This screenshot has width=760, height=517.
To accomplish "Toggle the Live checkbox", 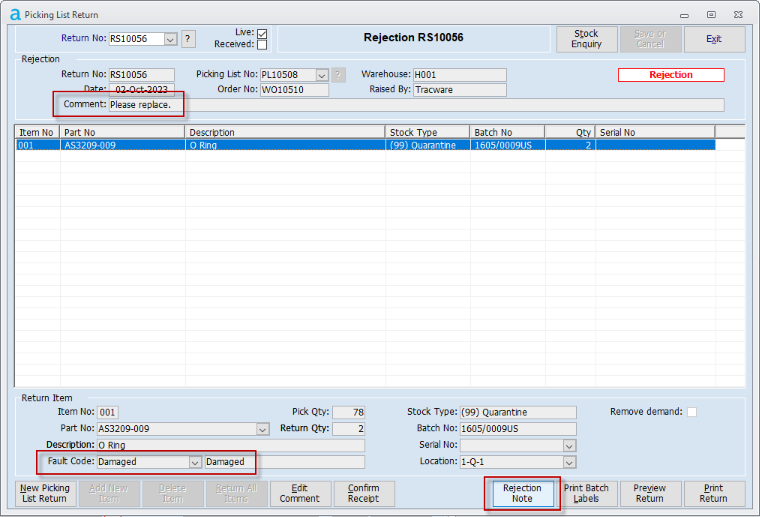I will 262,33.
